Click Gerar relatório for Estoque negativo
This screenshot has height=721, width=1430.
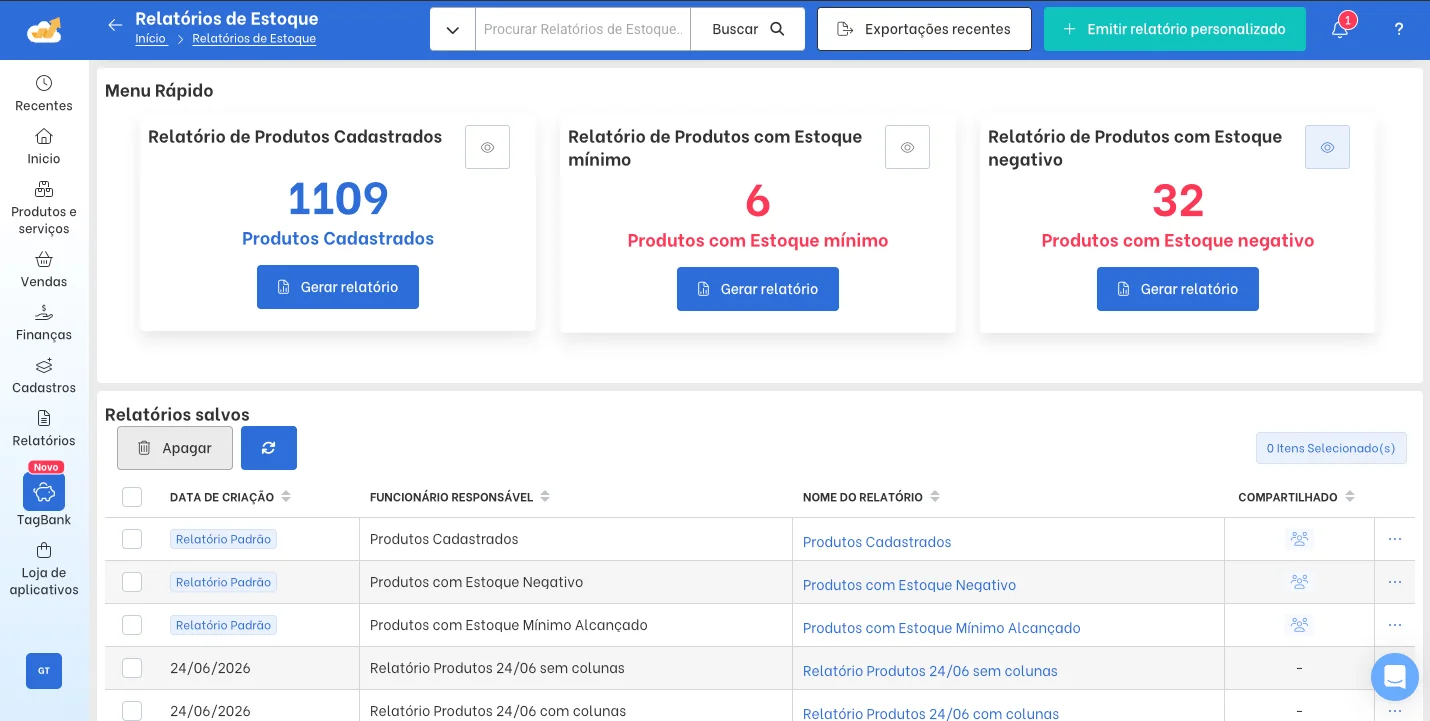pyautogui.click(x=1178, y=289)
